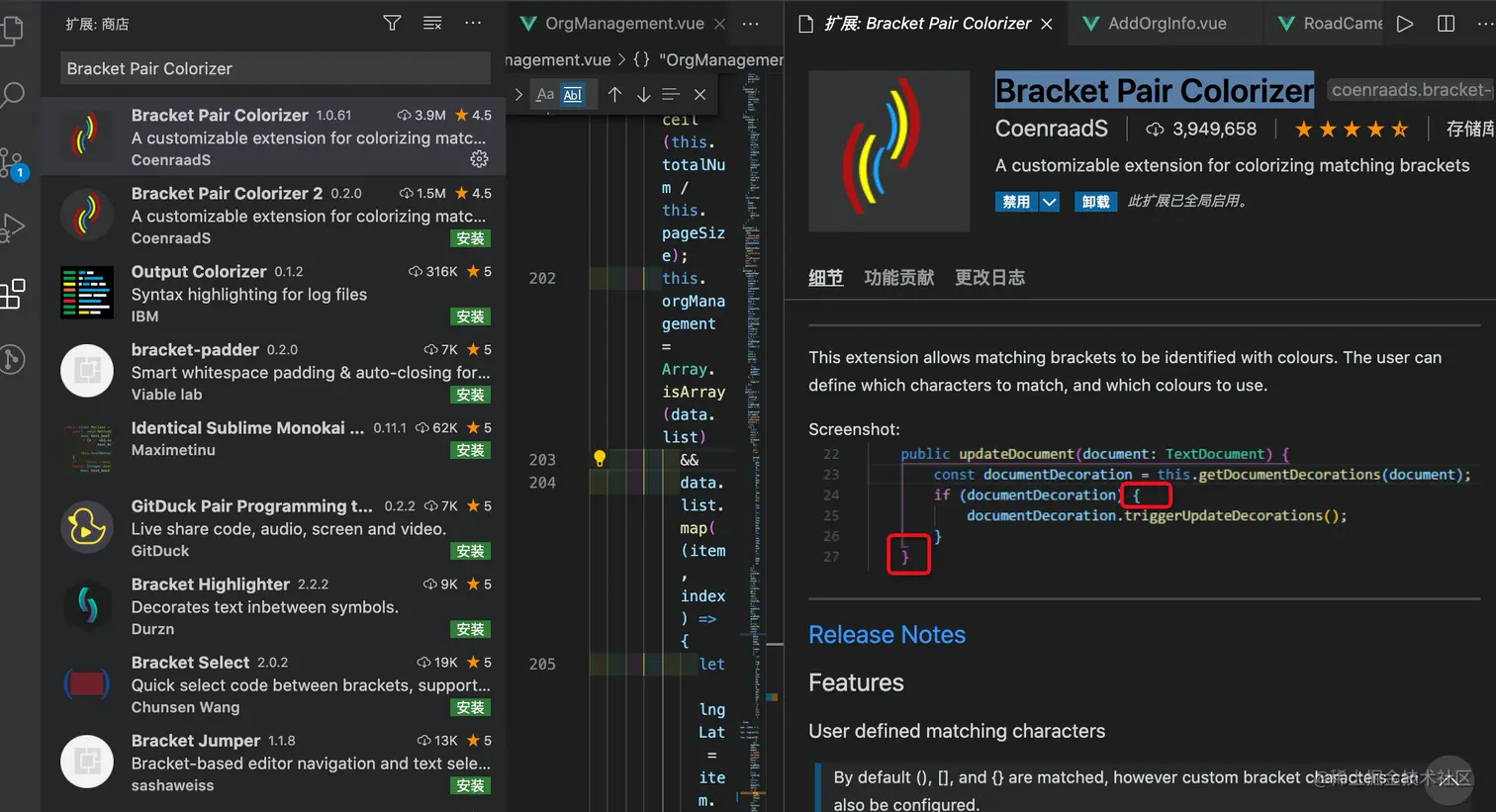The width and height of the screenshot is (1496, 812).
Task: Go to previous find match arrow
Action: pos(614,94)
